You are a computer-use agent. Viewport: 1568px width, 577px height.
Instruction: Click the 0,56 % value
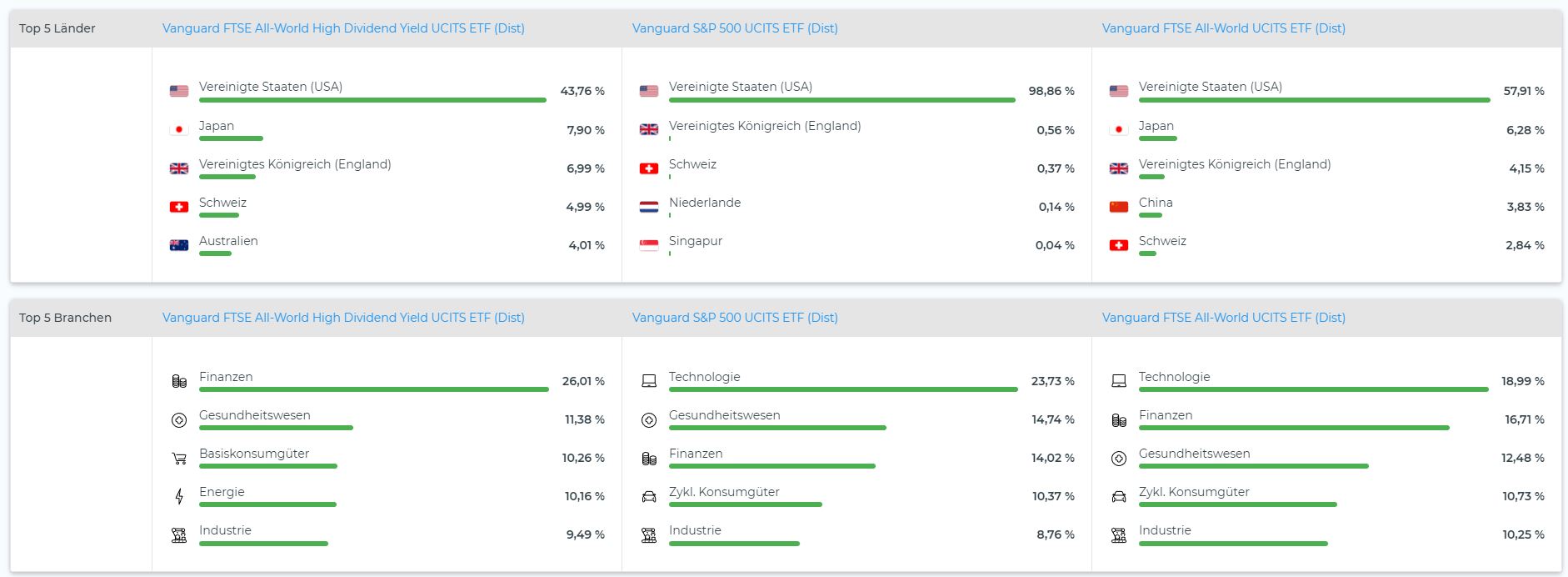click(1056, 130)
